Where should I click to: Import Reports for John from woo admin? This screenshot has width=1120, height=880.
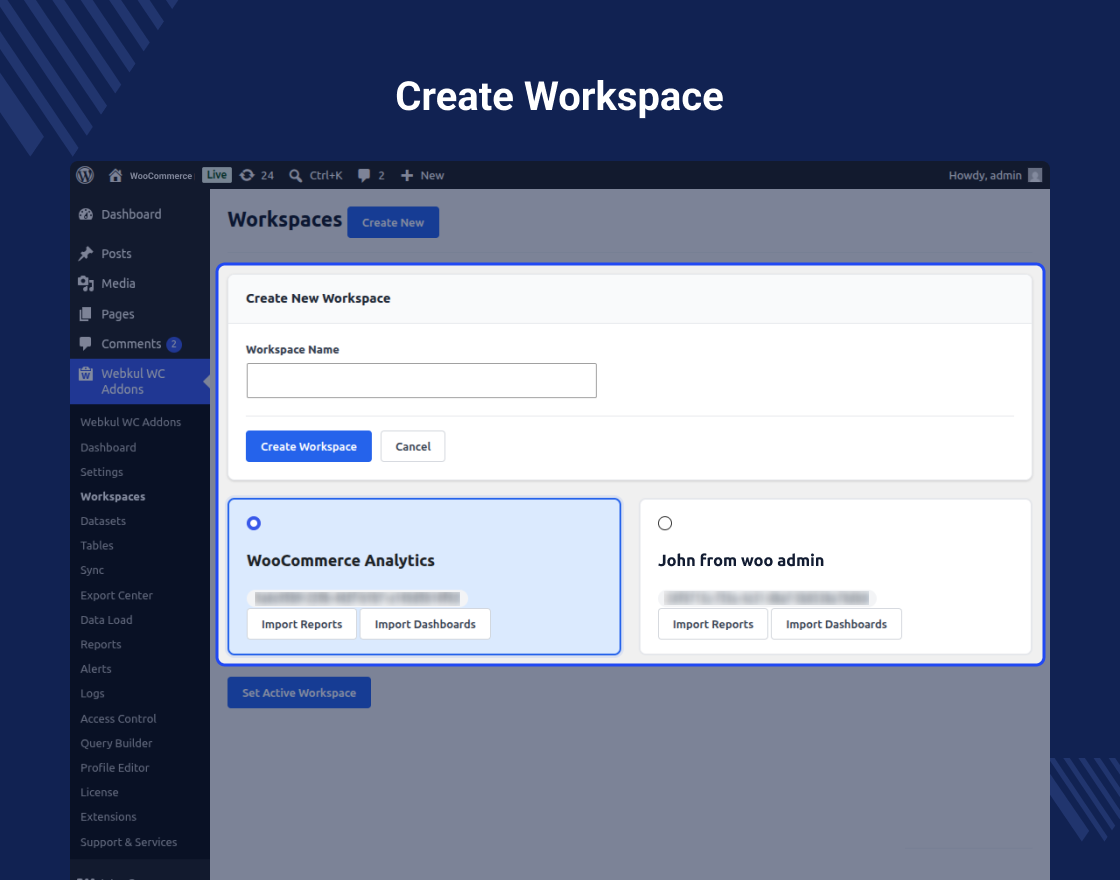(713, 624)
